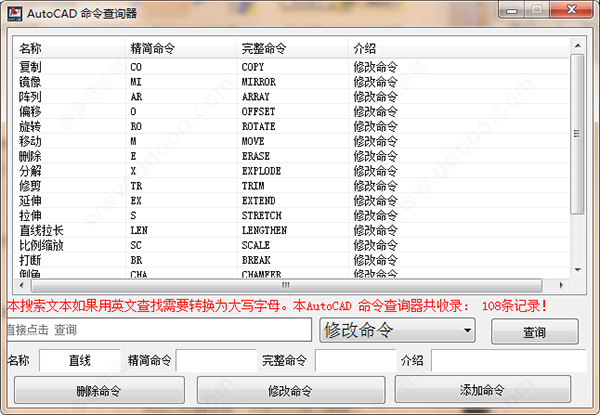Sort by the 名称 column header

click(69, 49)
